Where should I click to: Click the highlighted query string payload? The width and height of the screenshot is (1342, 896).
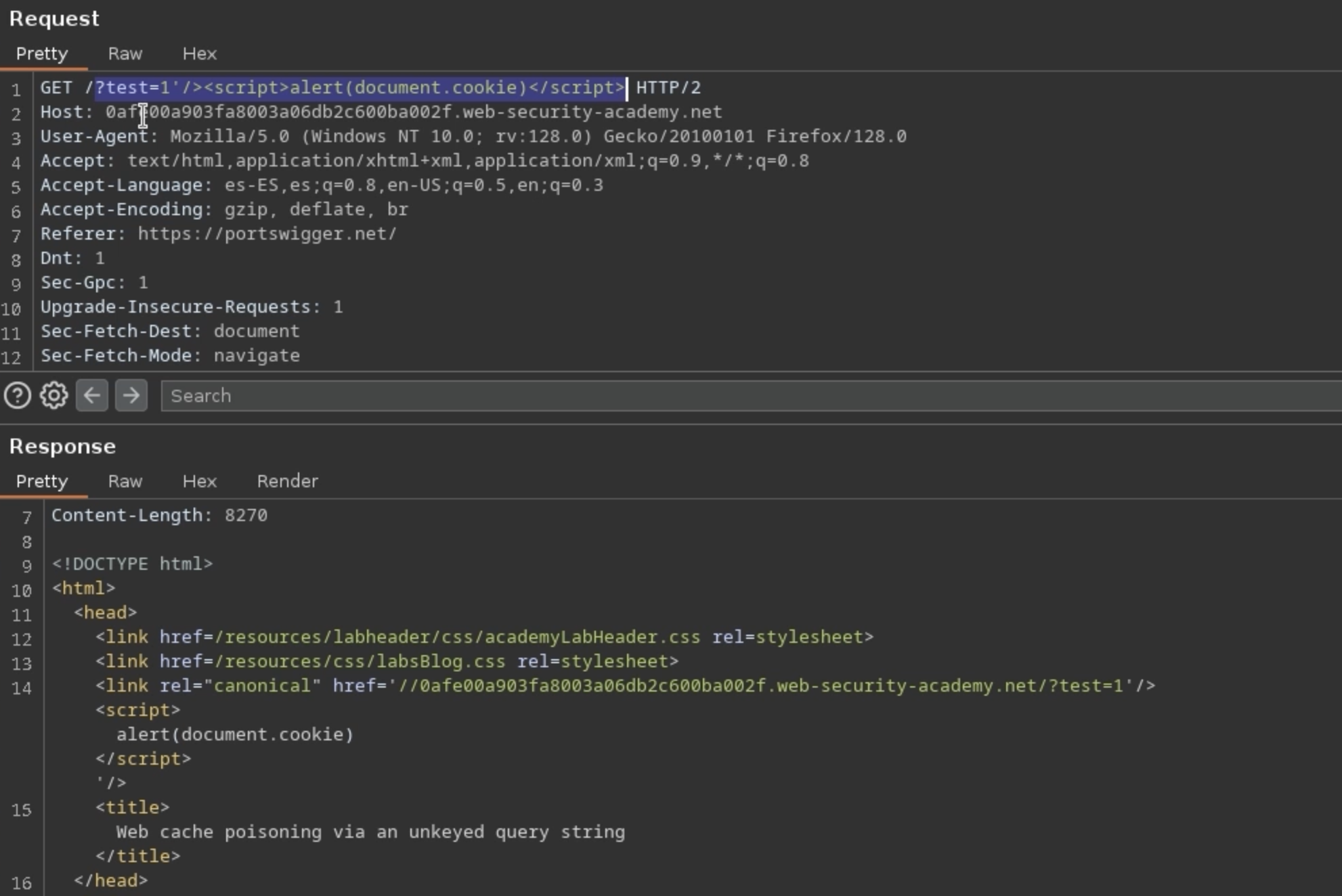360,88
